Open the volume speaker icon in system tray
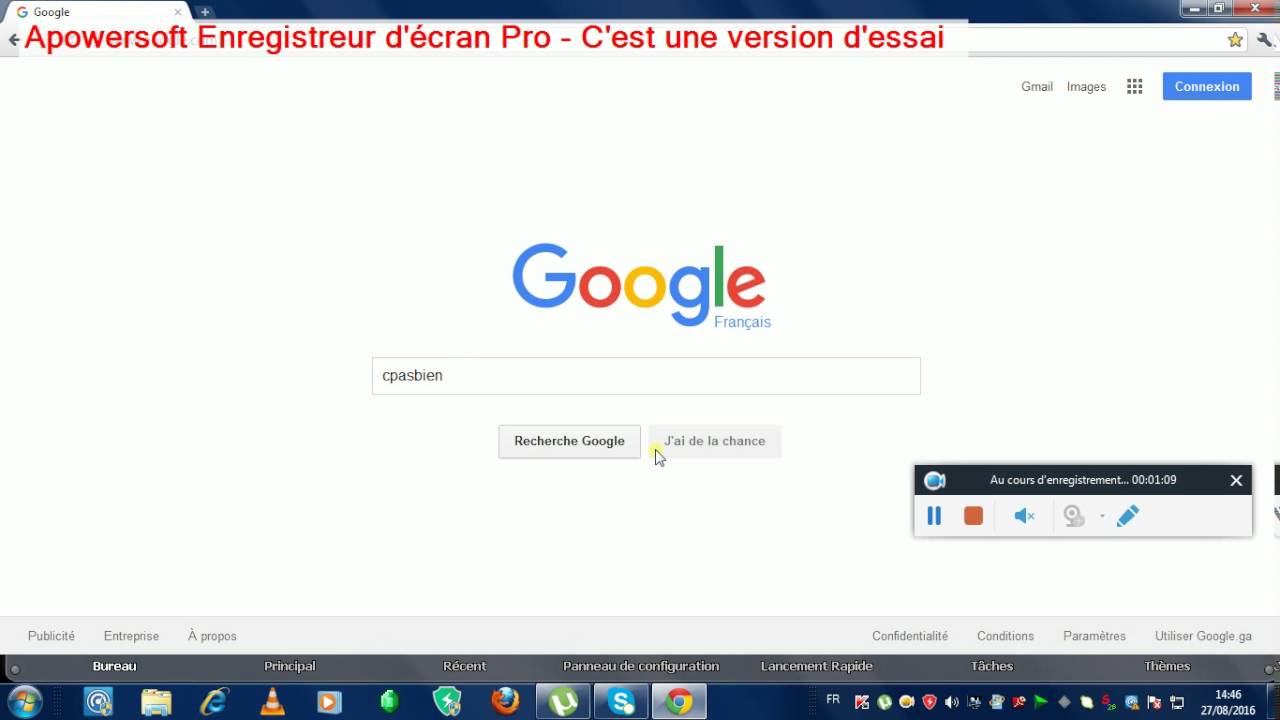The image size is (1280, 720). [x=952, y=702]
